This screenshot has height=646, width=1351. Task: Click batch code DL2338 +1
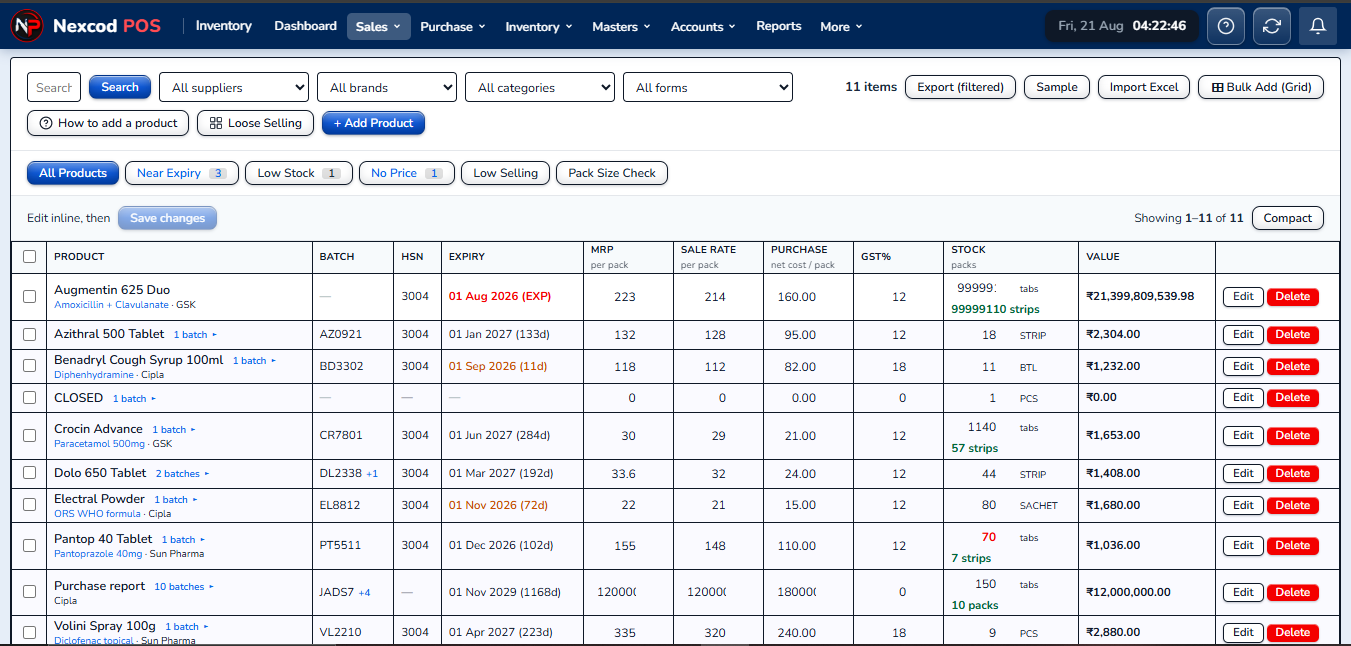point(348,473)
